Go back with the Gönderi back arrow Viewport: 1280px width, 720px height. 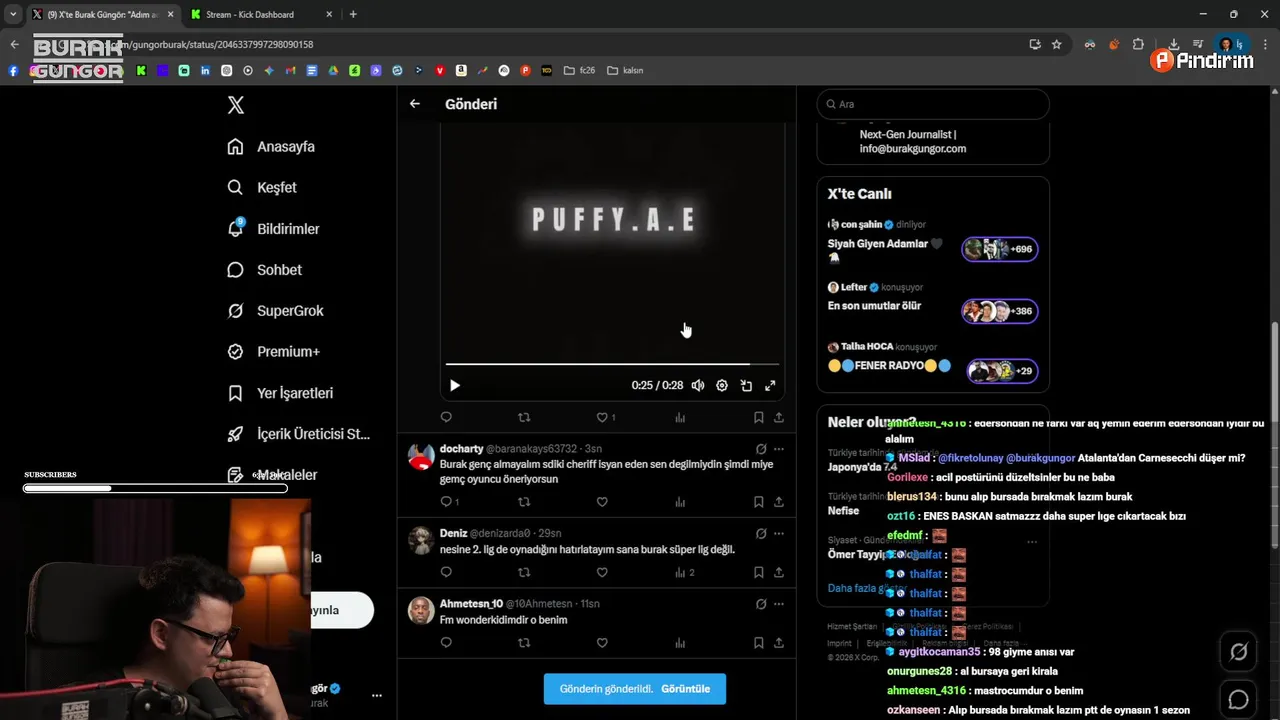[415, 104]
